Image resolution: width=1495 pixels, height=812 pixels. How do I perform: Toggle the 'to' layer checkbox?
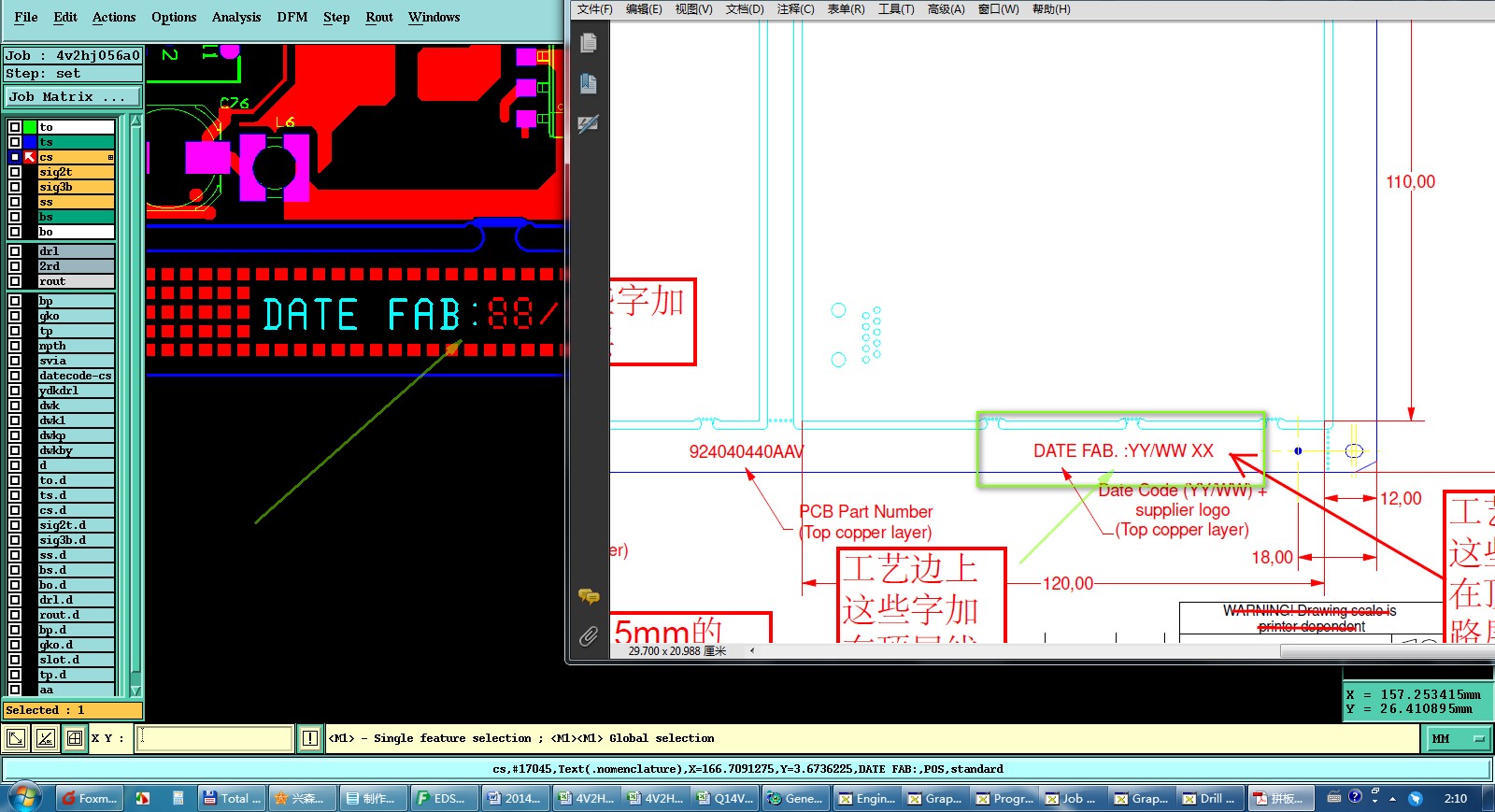pyautogui.click(x=15, y=127)
